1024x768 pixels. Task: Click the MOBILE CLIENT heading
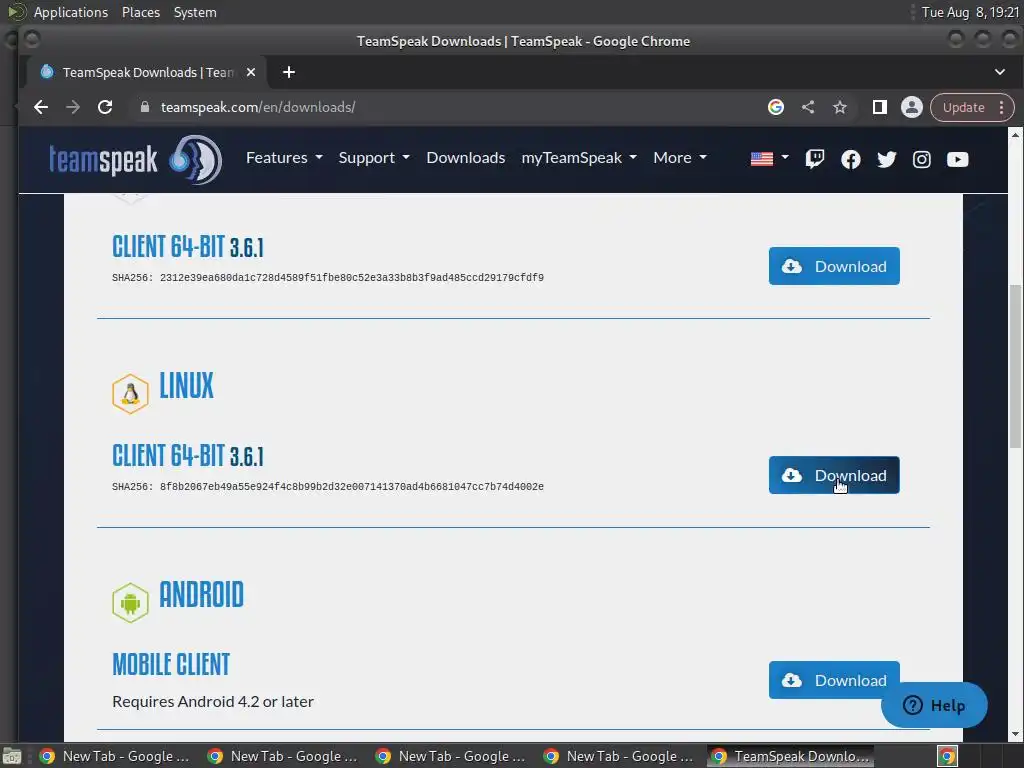[171, 665]
